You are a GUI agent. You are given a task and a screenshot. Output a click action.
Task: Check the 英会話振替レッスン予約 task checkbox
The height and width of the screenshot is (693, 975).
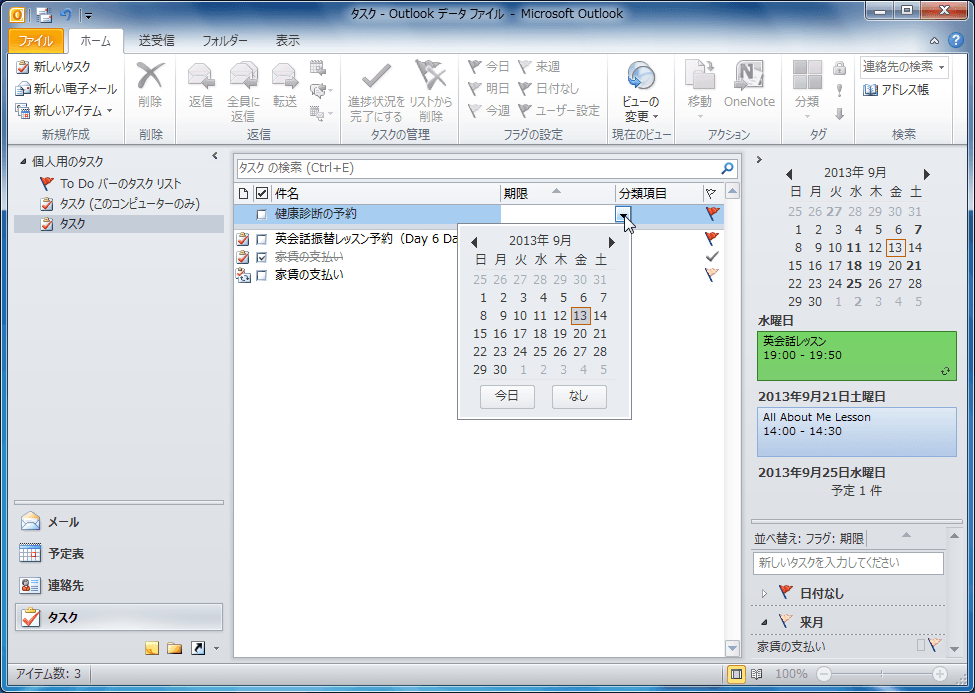pyautogui.click(x=261, y=239)
